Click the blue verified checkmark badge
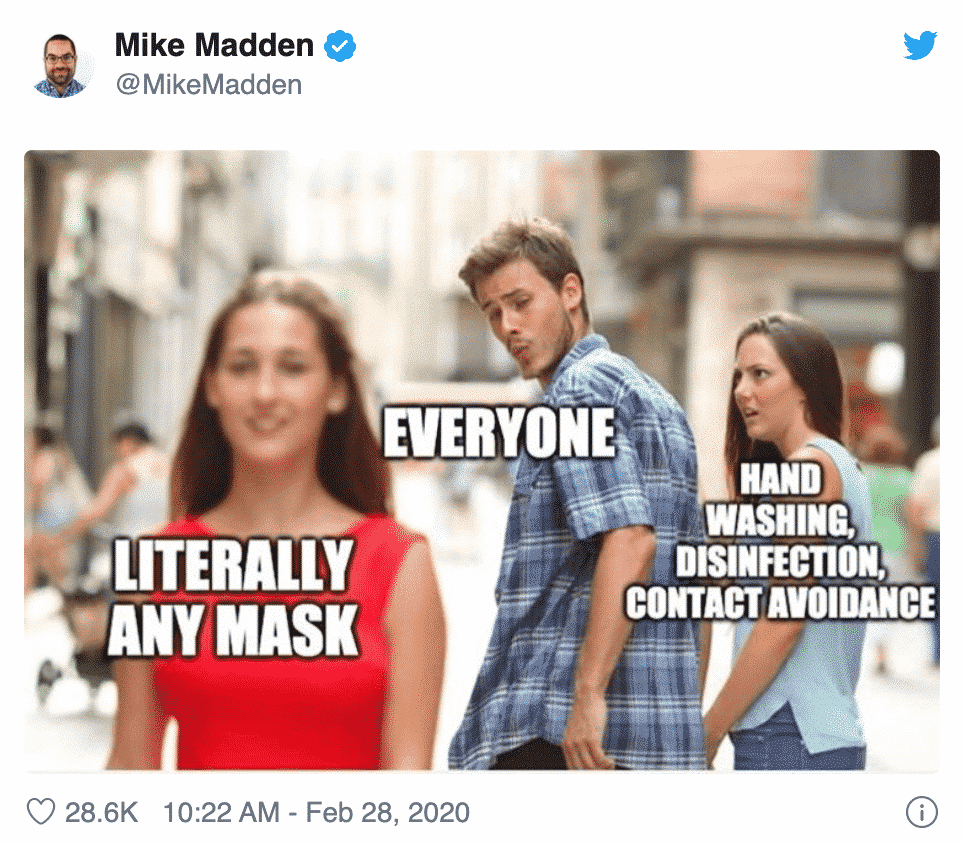This screenshot has height=842, width=964. [x=340, y=45]
